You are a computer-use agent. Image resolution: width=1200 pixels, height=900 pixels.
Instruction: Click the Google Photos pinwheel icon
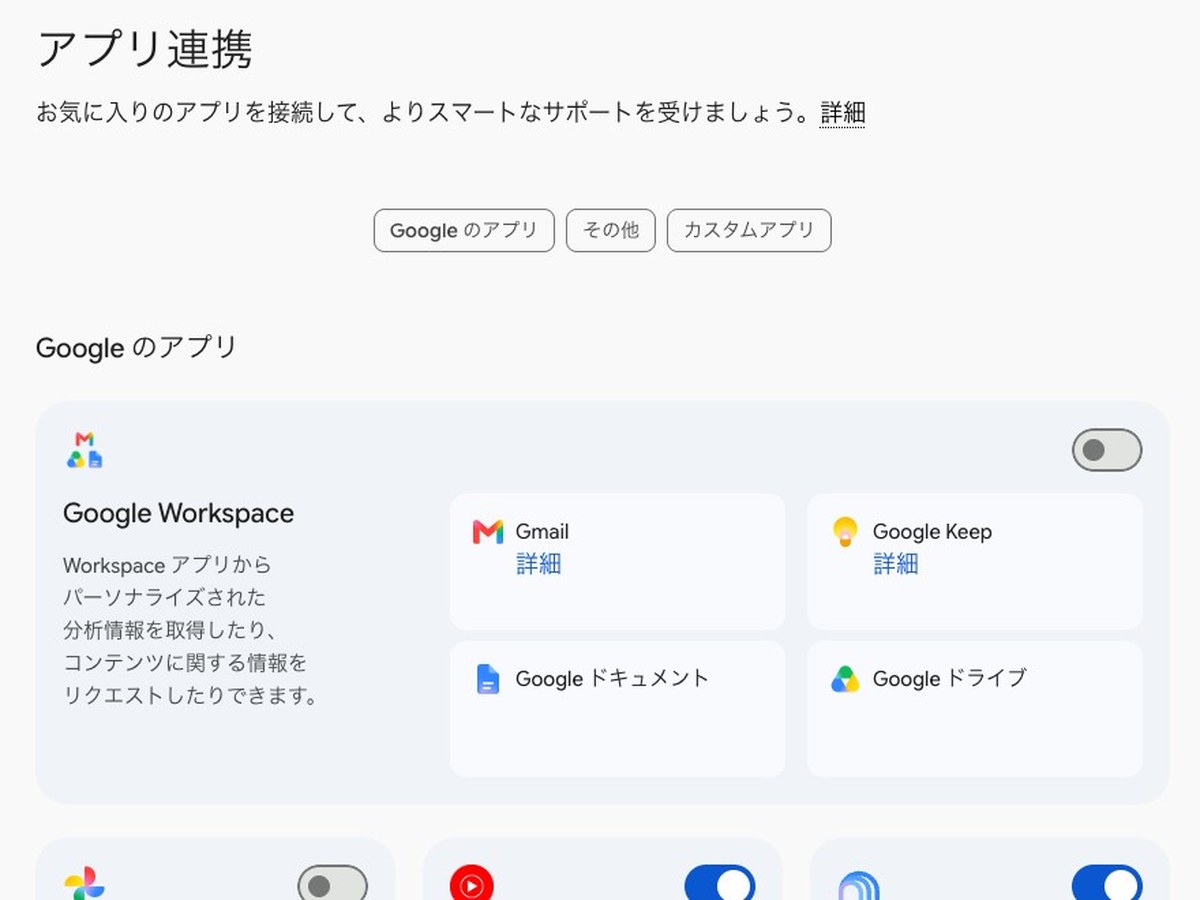(84, 885)
